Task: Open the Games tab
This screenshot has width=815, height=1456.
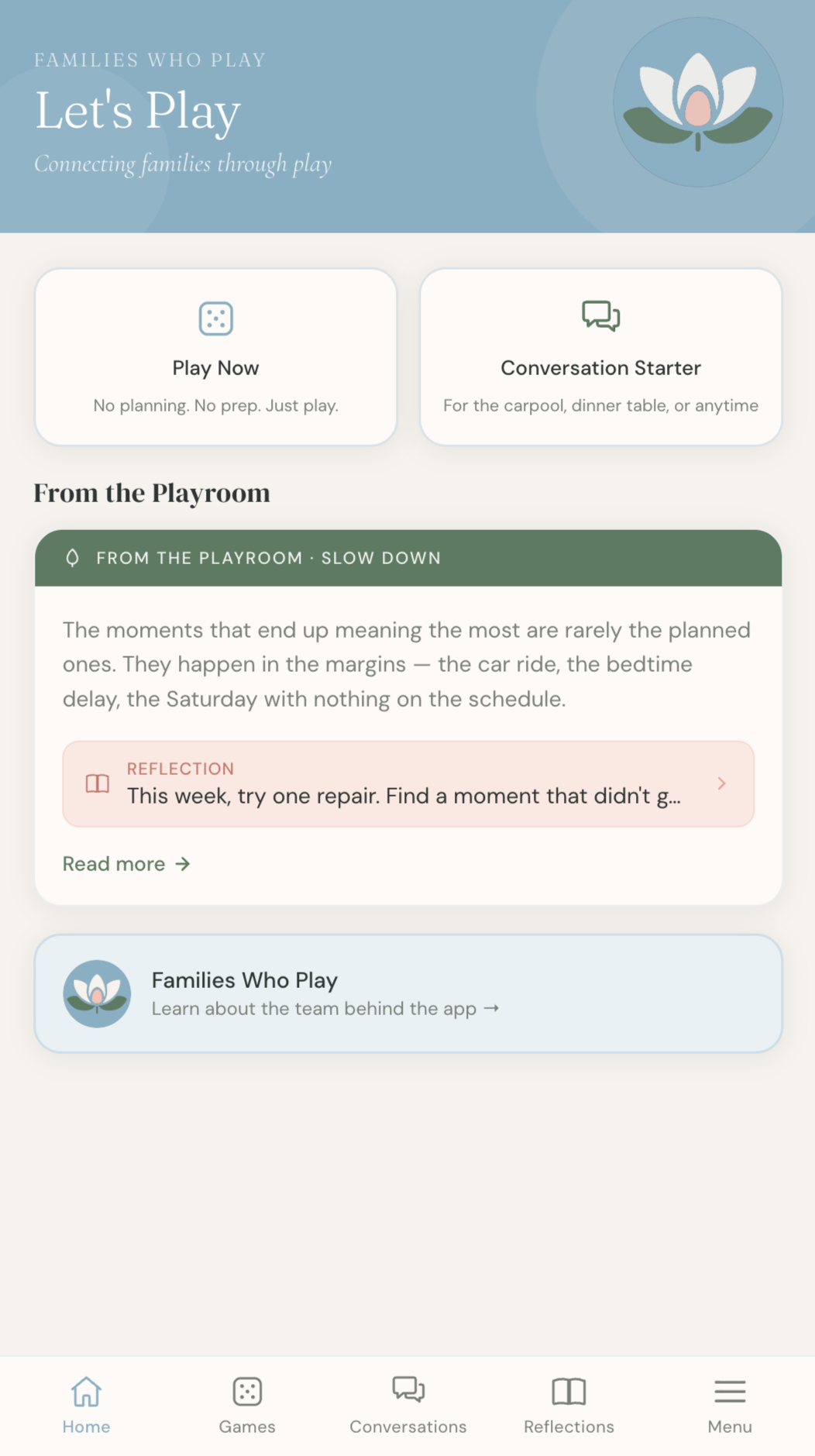Action: tap(247, 1405)
